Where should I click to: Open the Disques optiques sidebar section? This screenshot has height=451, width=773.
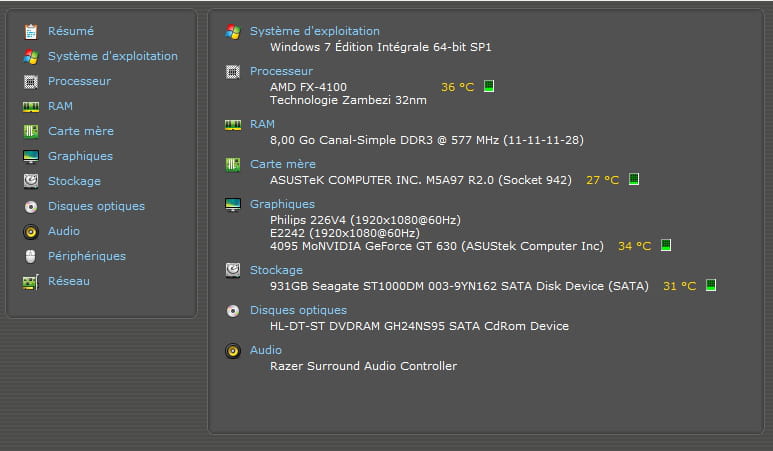96,206
